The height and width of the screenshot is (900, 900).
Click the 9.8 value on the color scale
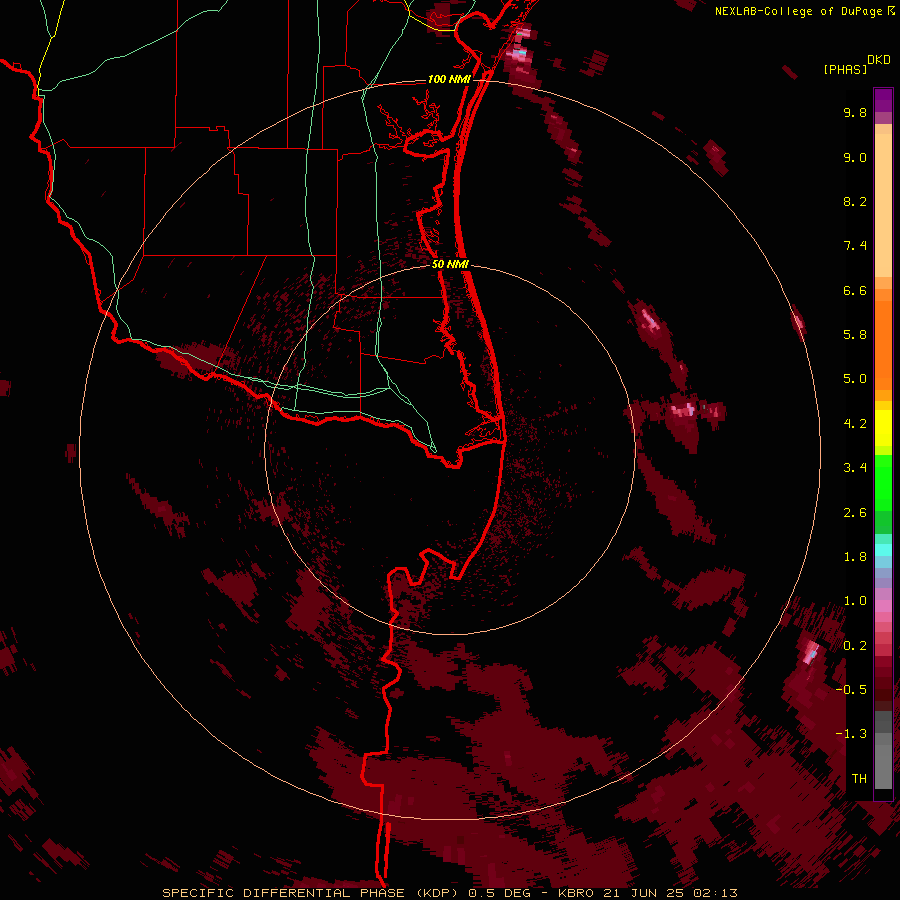(855, 112)
